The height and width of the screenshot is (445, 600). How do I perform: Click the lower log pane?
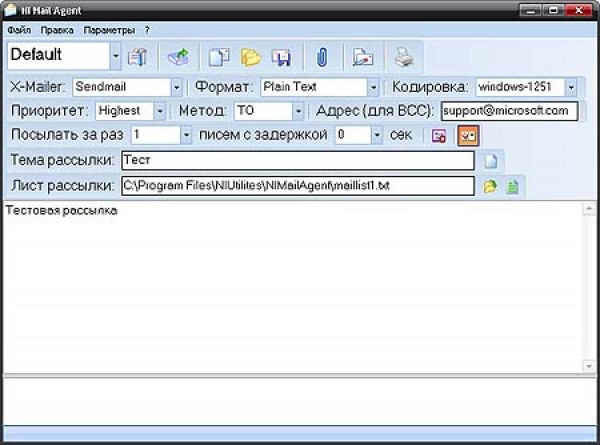pyautogui.click(x=300, y=401)
